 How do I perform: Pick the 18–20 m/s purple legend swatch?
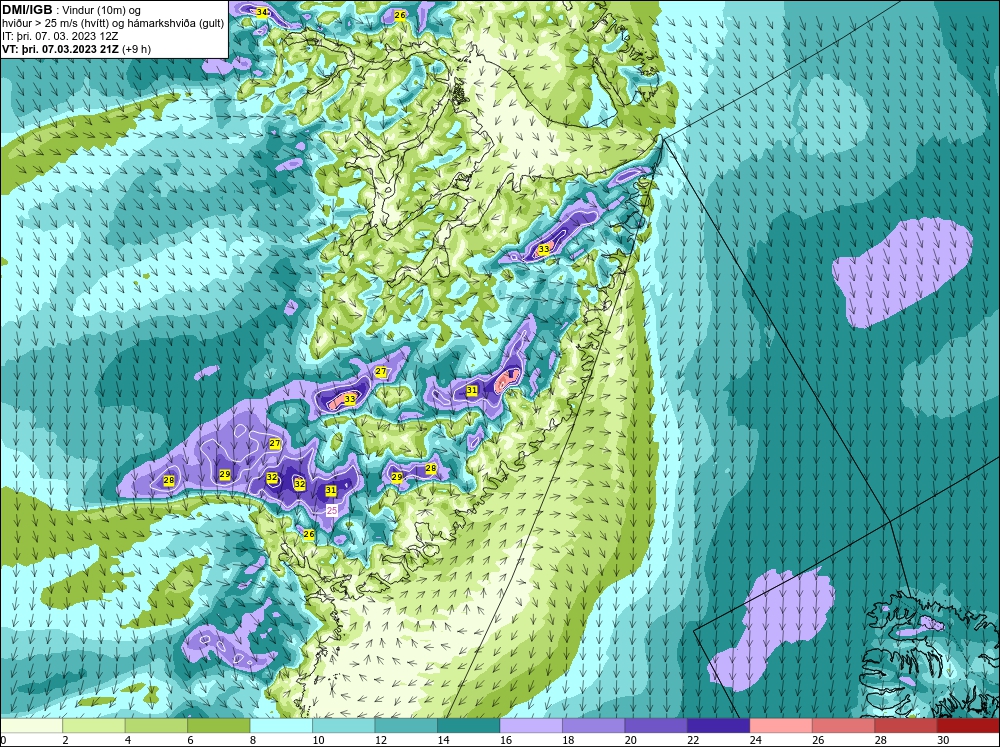coord(594,726)
